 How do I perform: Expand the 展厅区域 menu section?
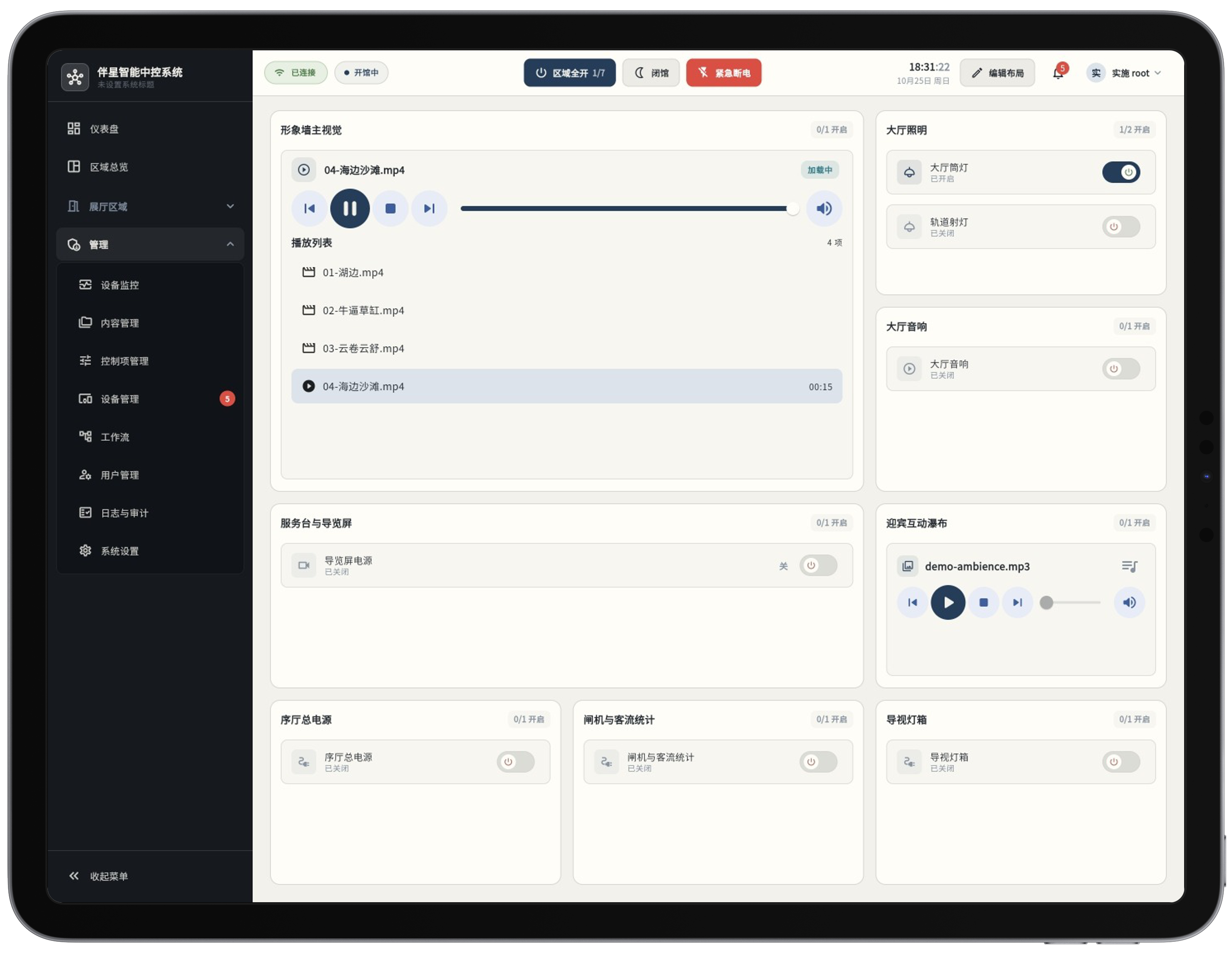150,206
